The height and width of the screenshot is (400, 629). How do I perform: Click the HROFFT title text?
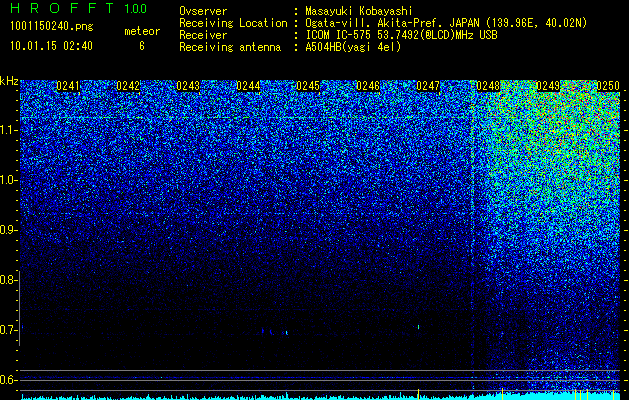pos(62,8)
